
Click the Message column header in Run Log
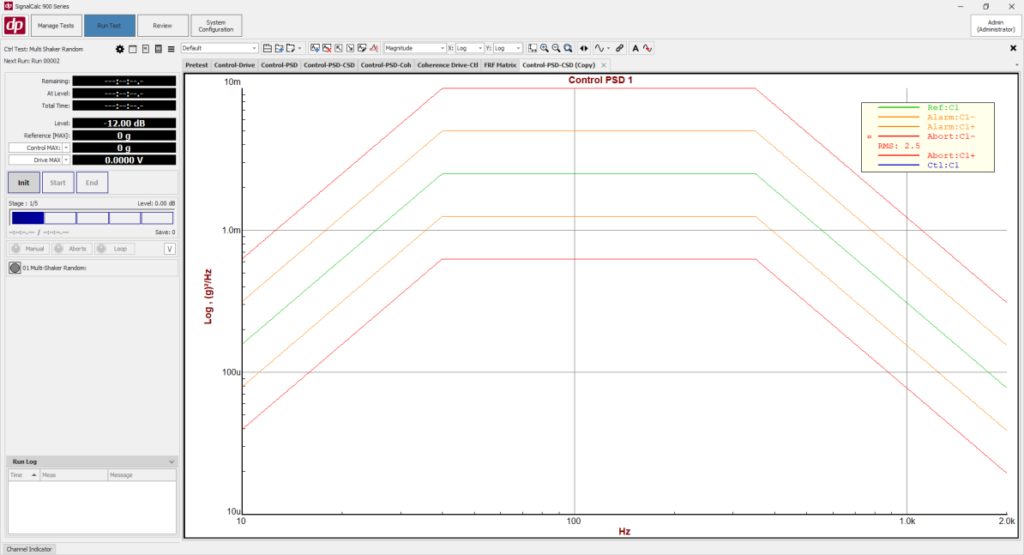142,475
